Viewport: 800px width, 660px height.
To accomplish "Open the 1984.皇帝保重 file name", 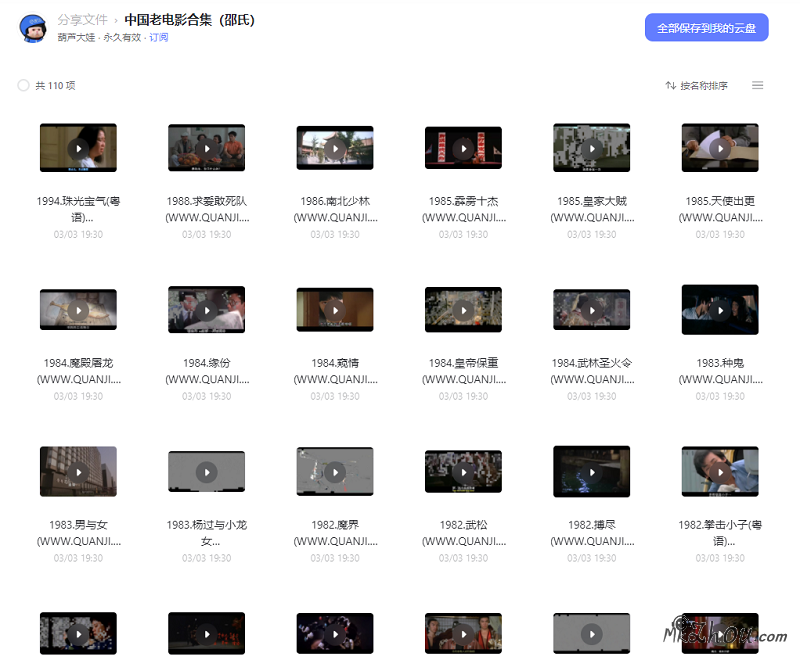I will 463,371.
